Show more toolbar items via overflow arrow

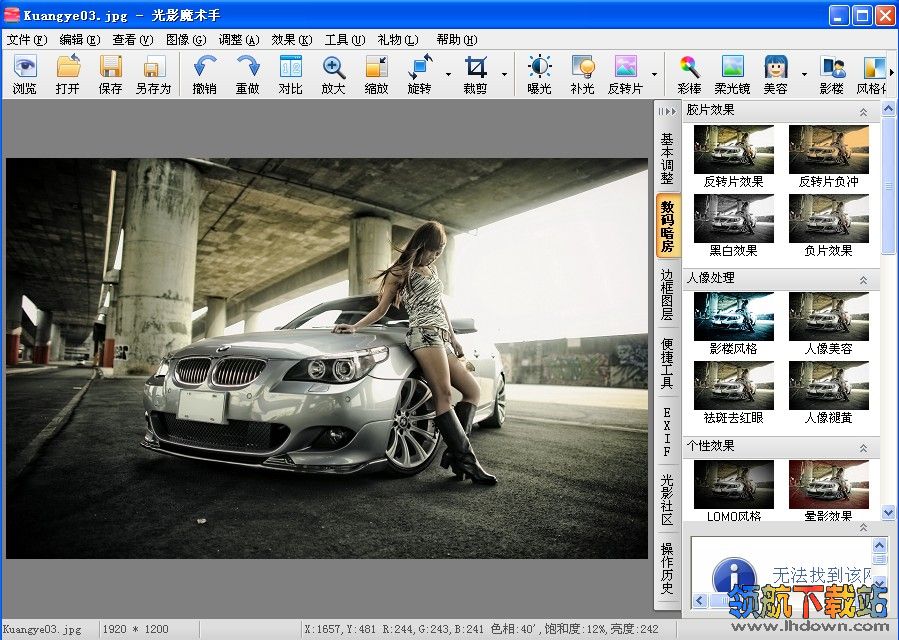point(892,72)
